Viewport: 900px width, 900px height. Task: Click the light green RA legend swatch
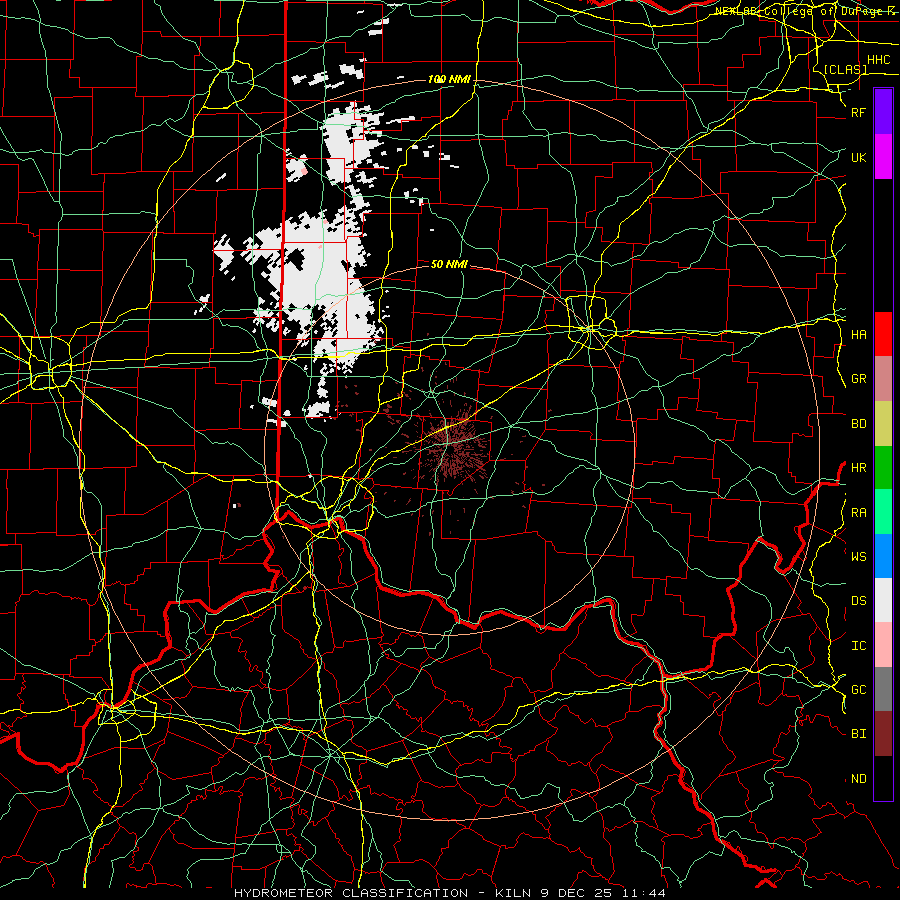pos(883,512)
